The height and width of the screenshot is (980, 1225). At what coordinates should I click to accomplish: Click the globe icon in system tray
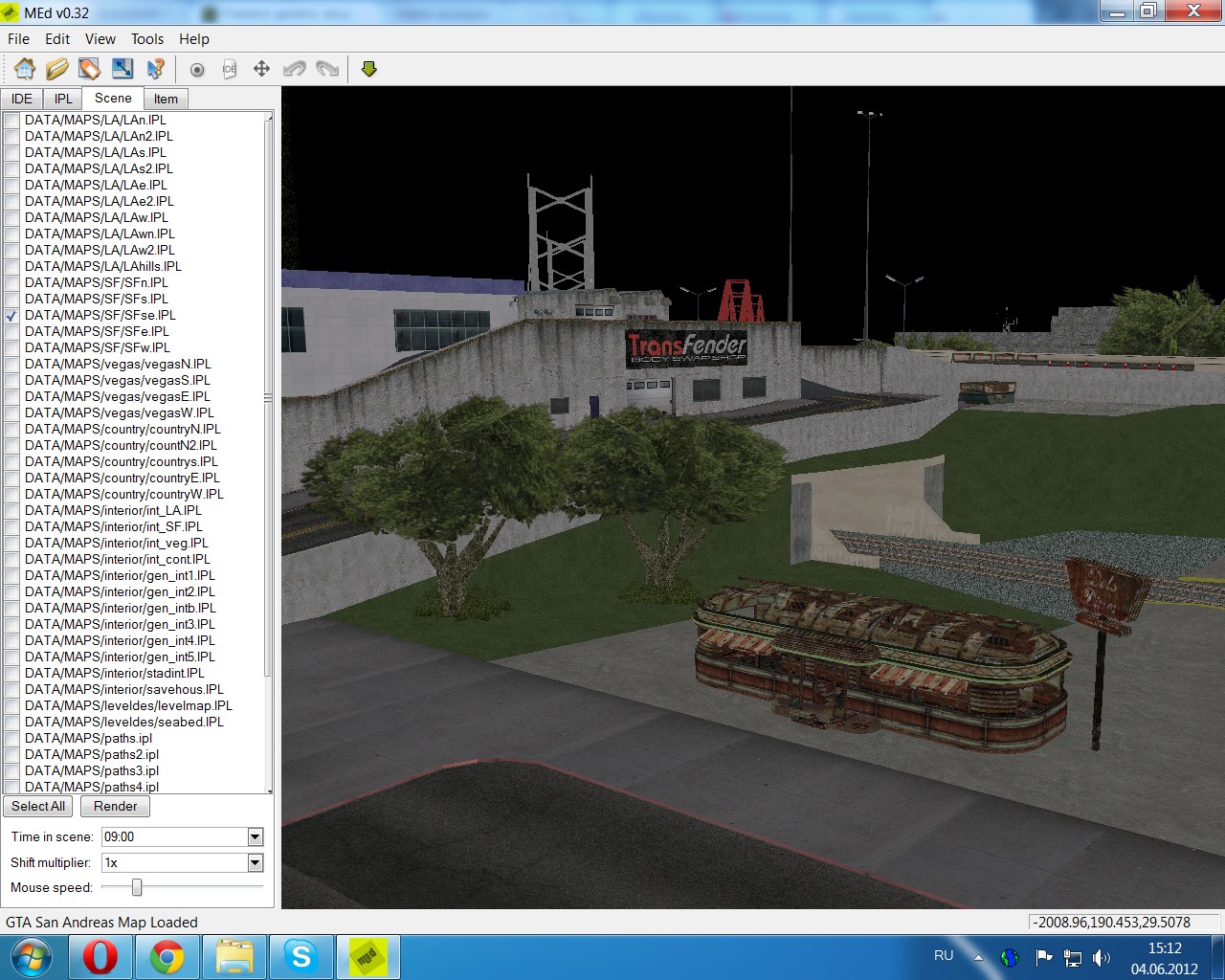(1010, 957)
